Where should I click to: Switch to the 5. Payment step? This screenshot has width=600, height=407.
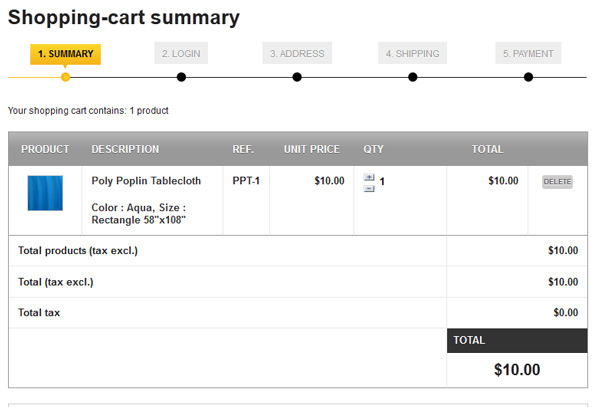tap(529, 54)
